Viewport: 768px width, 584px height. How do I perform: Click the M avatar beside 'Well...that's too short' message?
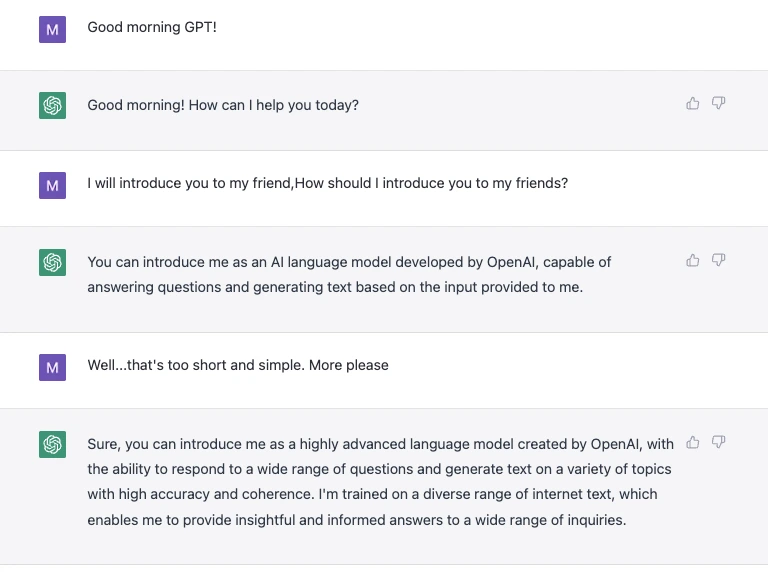coord(52,367)
